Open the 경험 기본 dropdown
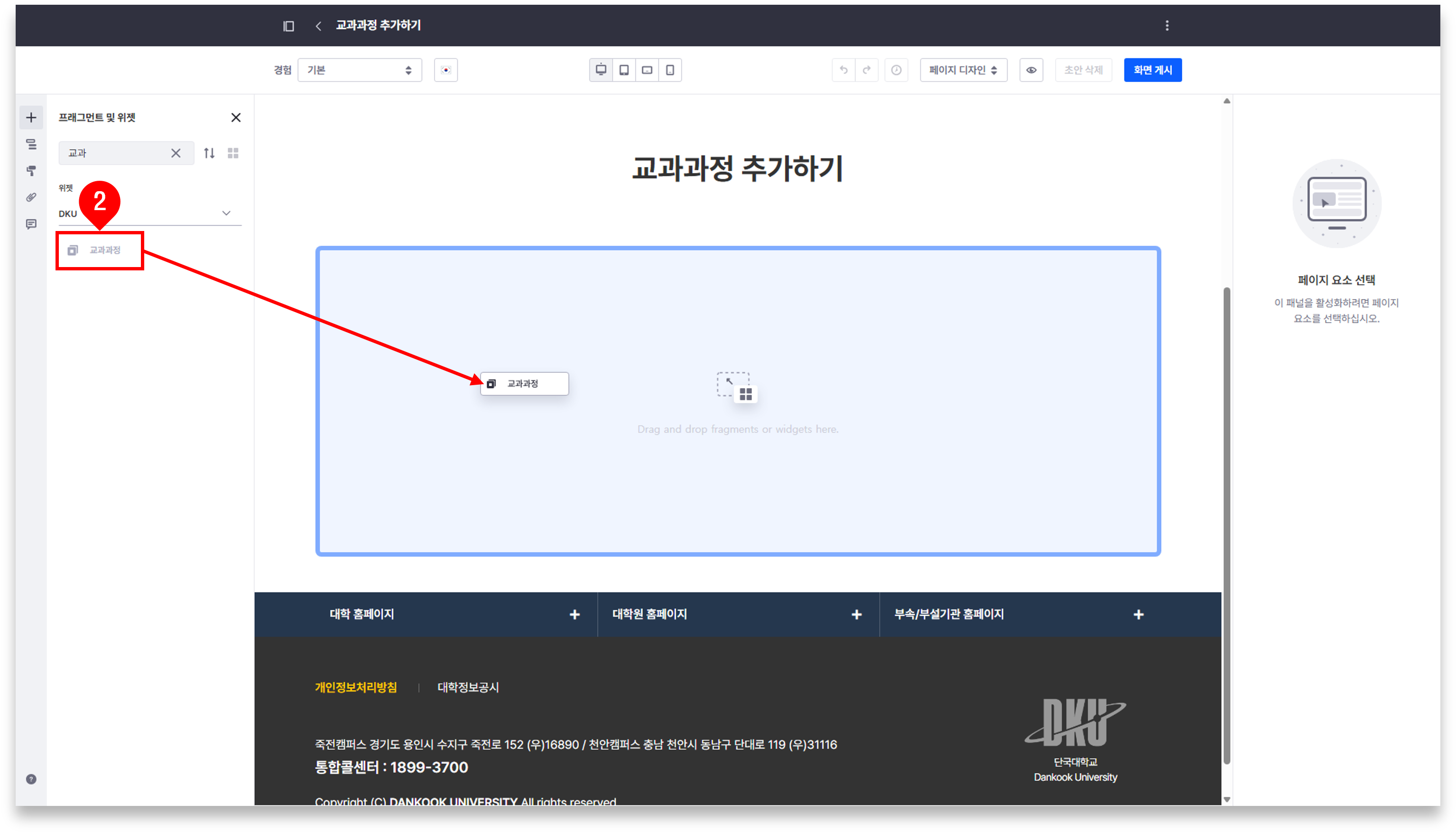This screenshot has width=1456, height=832. tap(360, 70)
